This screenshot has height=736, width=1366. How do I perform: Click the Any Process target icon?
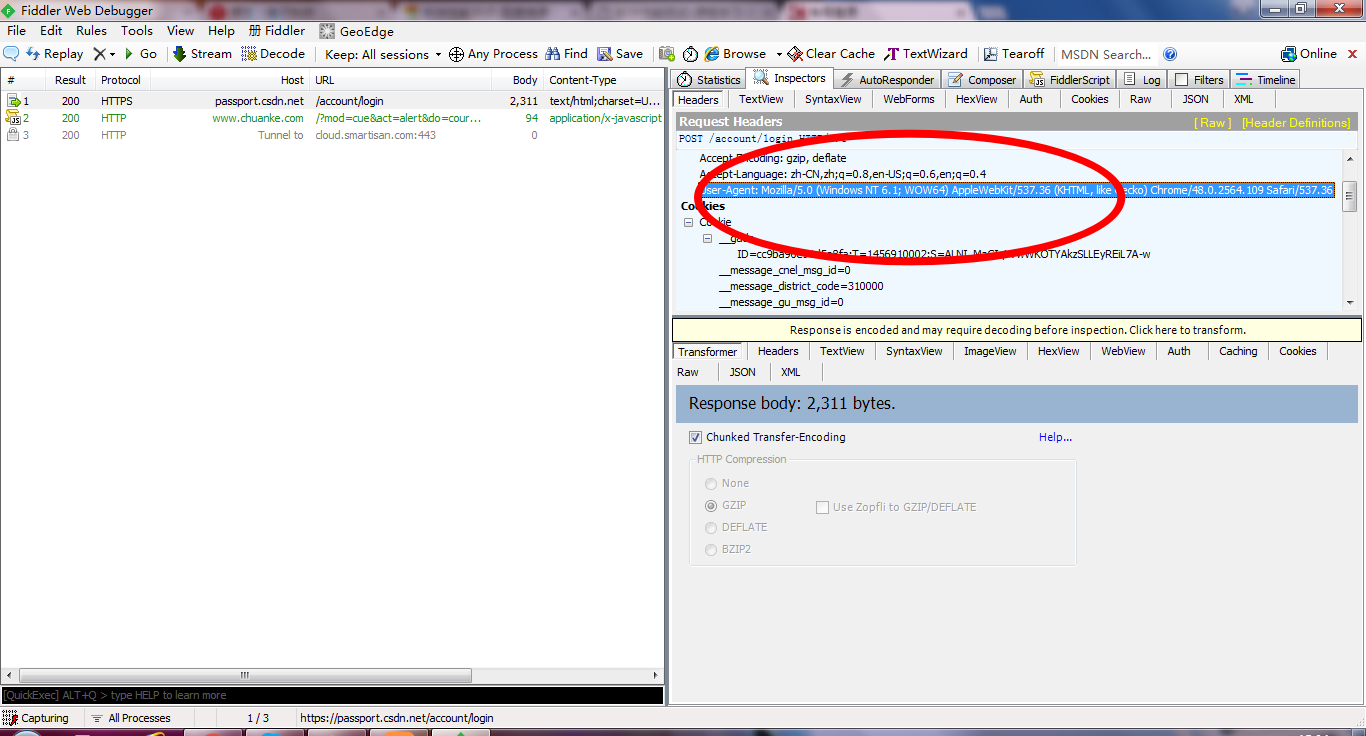coord(456,54)
